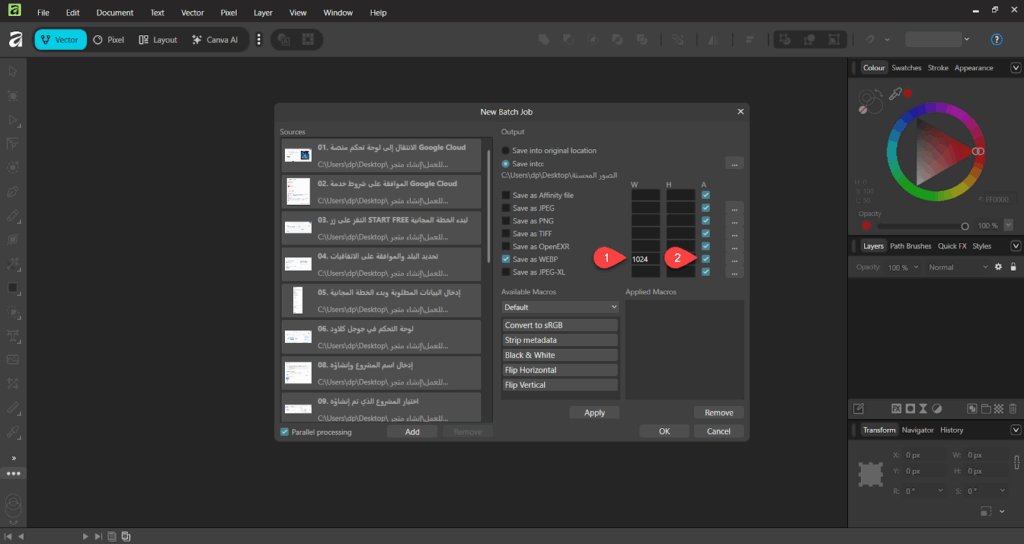
Task: Click the blue Help question mark icon
Action: coord(996,40)
